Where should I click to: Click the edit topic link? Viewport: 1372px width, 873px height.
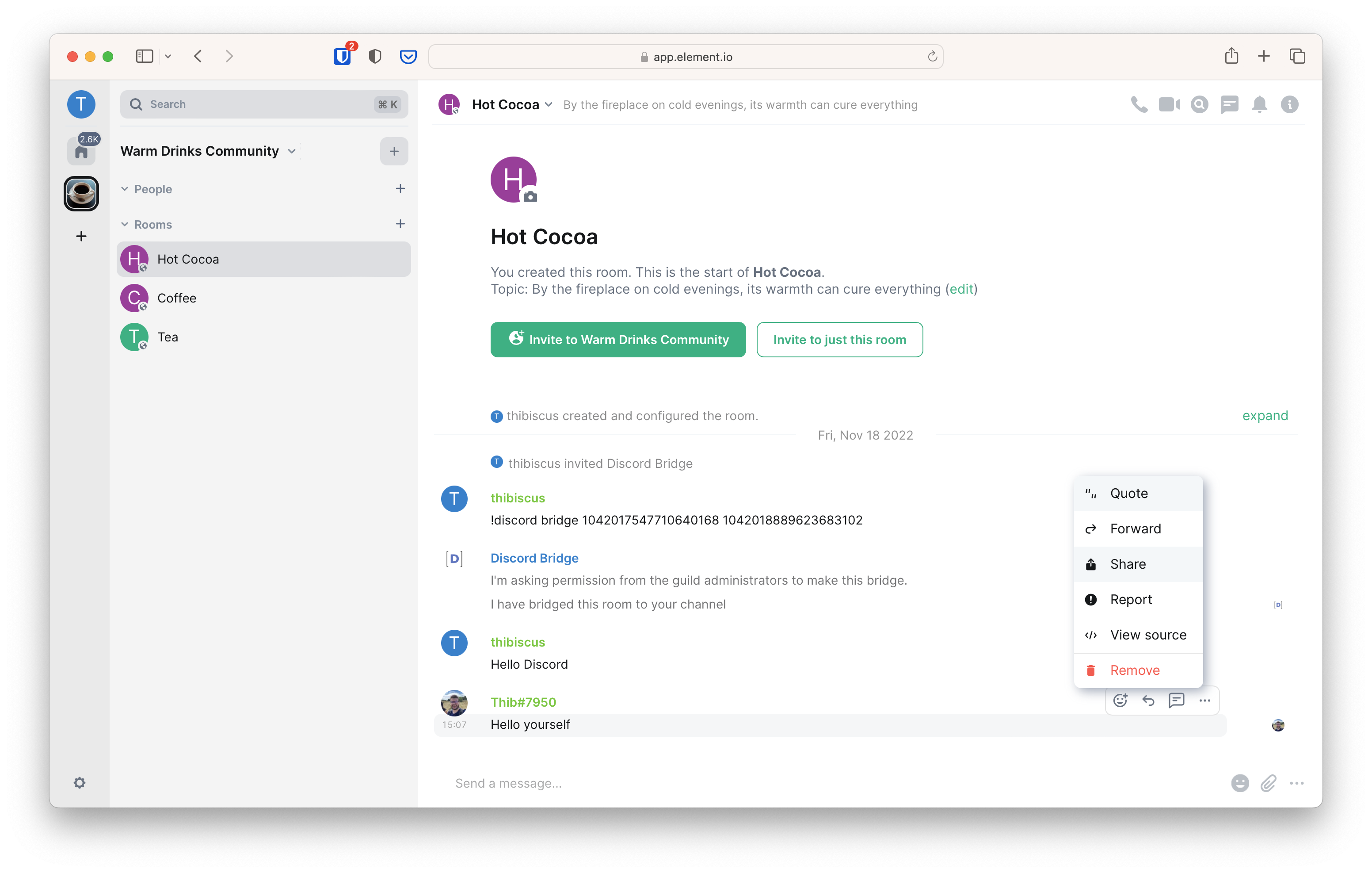[961, 289]
